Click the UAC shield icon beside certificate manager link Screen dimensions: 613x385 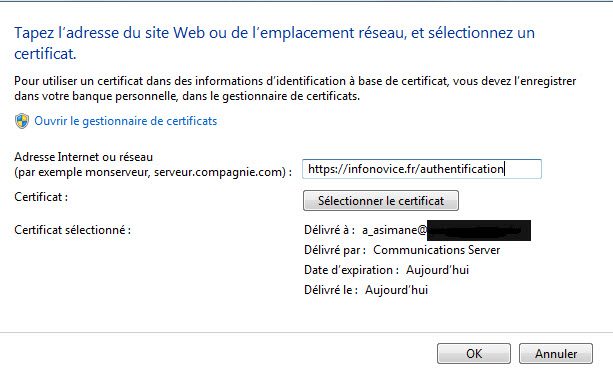point(22,121)
